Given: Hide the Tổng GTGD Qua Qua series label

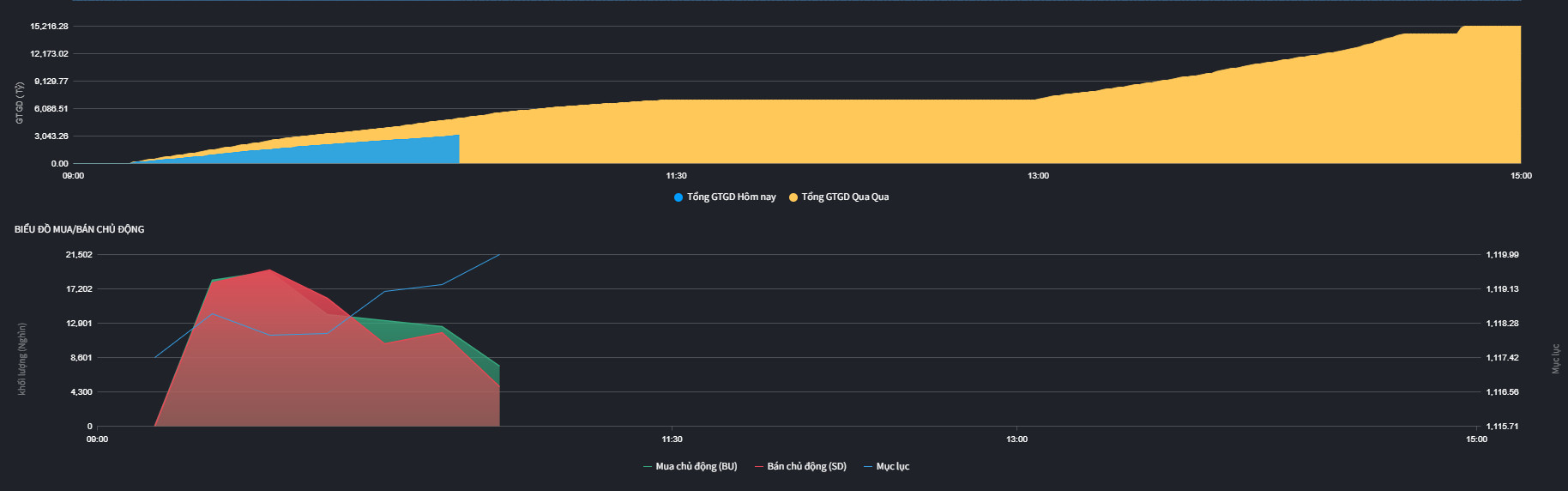Looking at the screenshot, I should pyautogui.click(x=845, y=197).
